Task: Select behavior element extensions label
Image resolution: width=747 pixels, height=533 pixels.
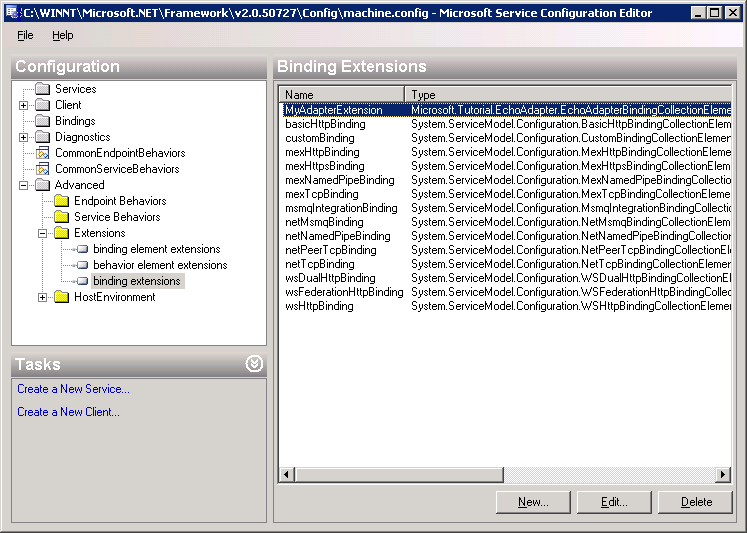Action: tap(160, 265)
